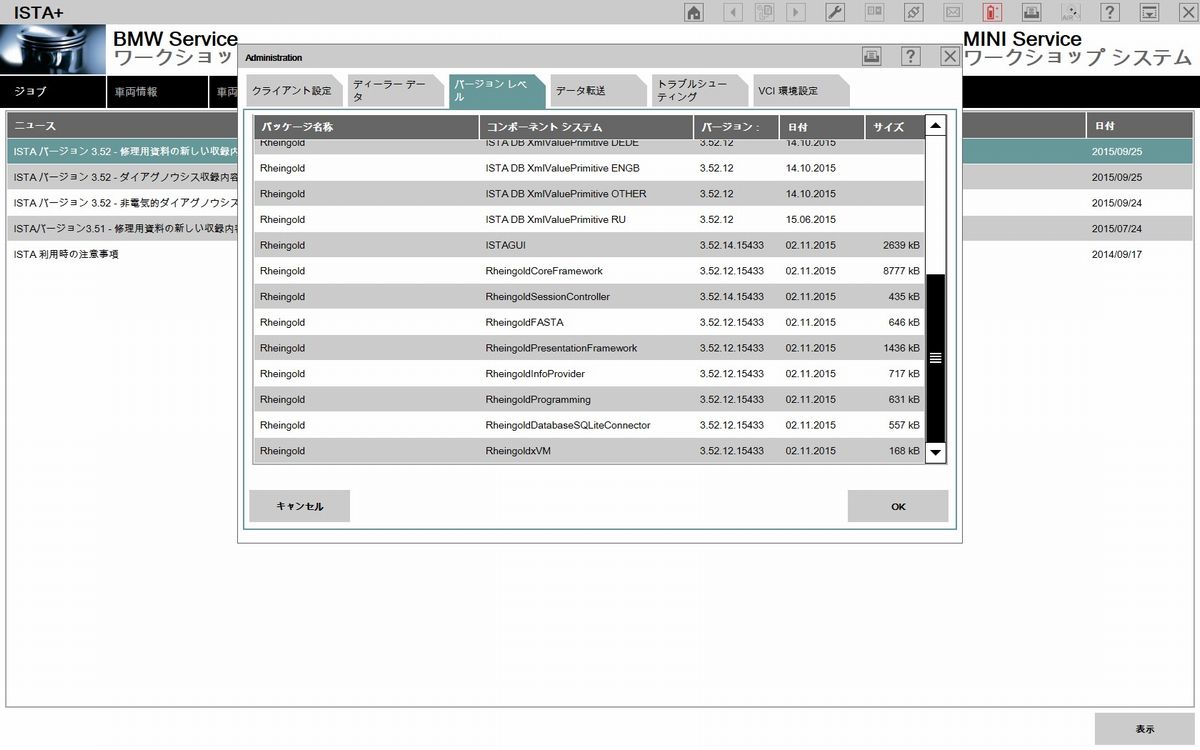Click the キャンセル button
Image resolution: width=1200 pixels, height=750 pixels.
click(x=300, y=506)
